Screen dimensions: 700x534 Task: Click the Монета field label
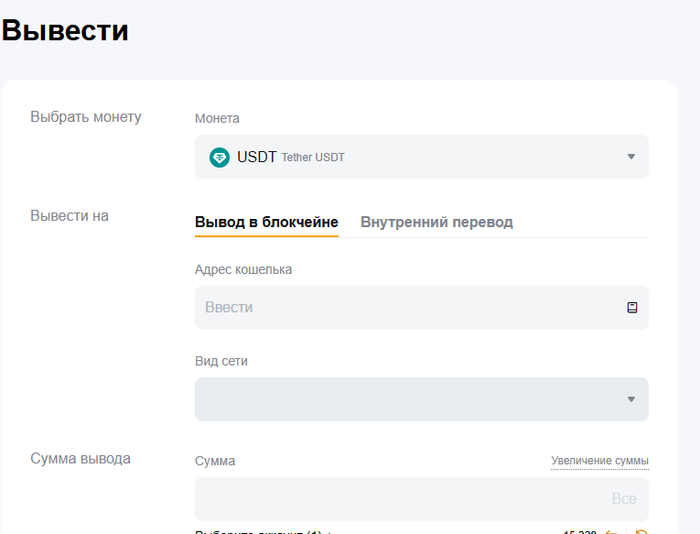point(217,118)
